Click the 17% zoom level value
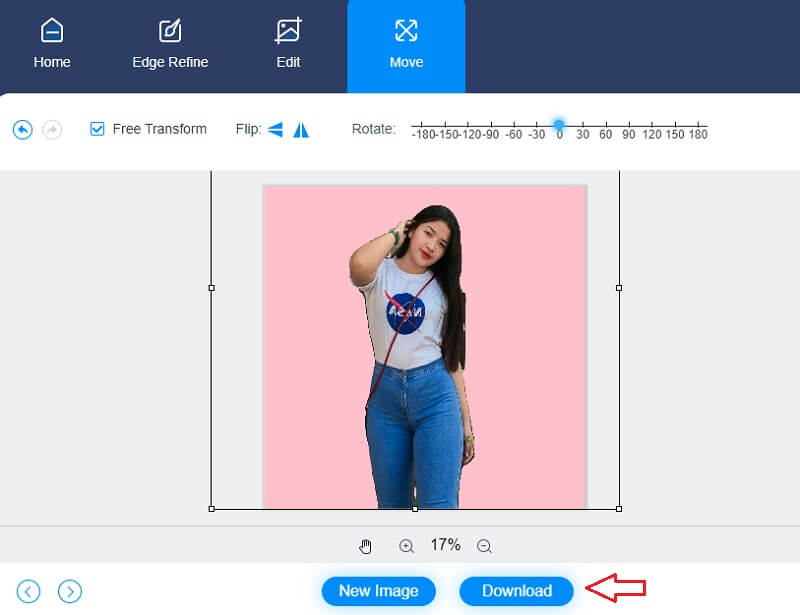 pyautogui.click(x=445, y=546)
